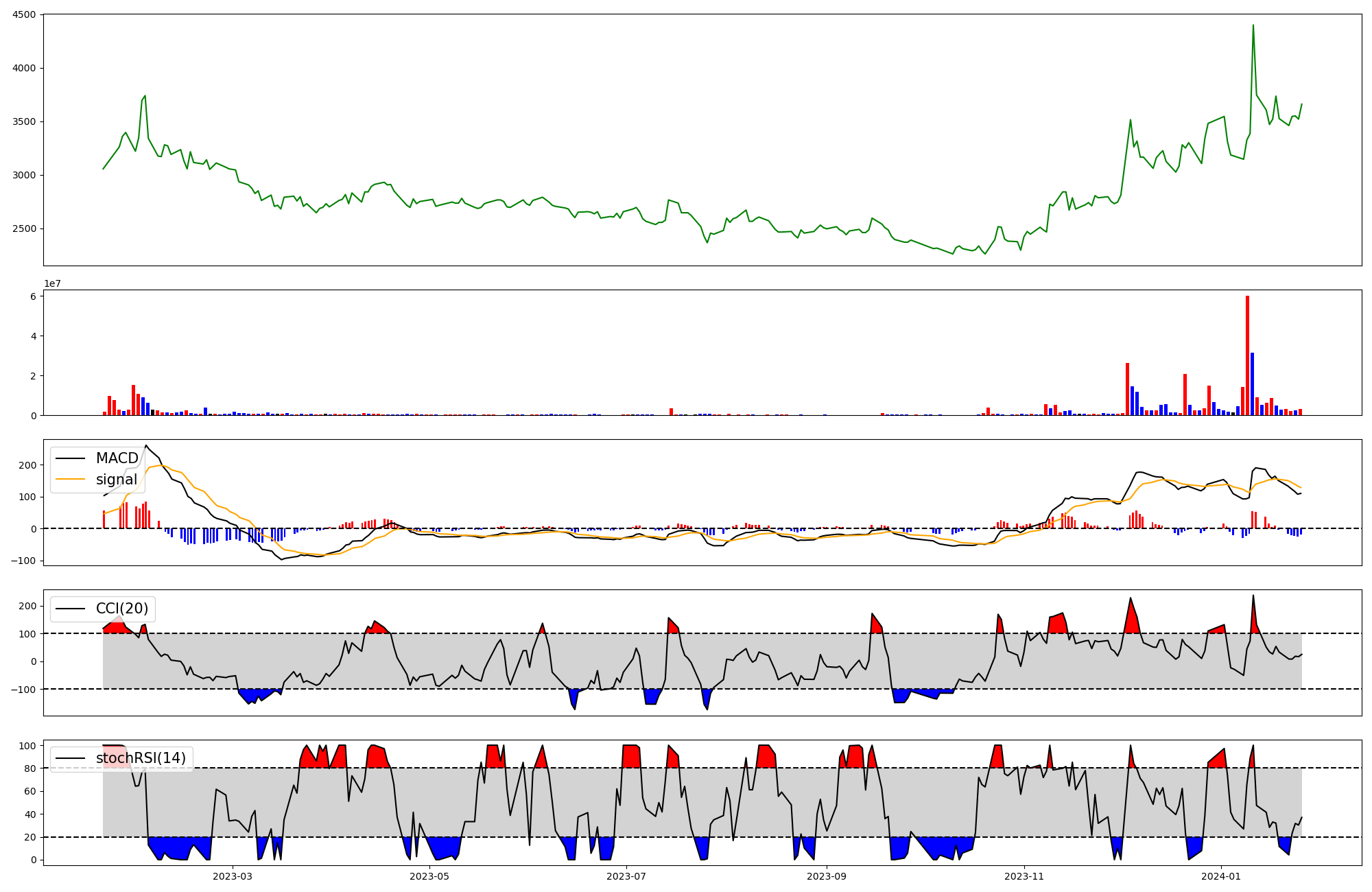Click the 2023-05 x-axis date label
The width and height of the screenshot is (1372, 892).
pyautogui.click(x=430, y=876)
